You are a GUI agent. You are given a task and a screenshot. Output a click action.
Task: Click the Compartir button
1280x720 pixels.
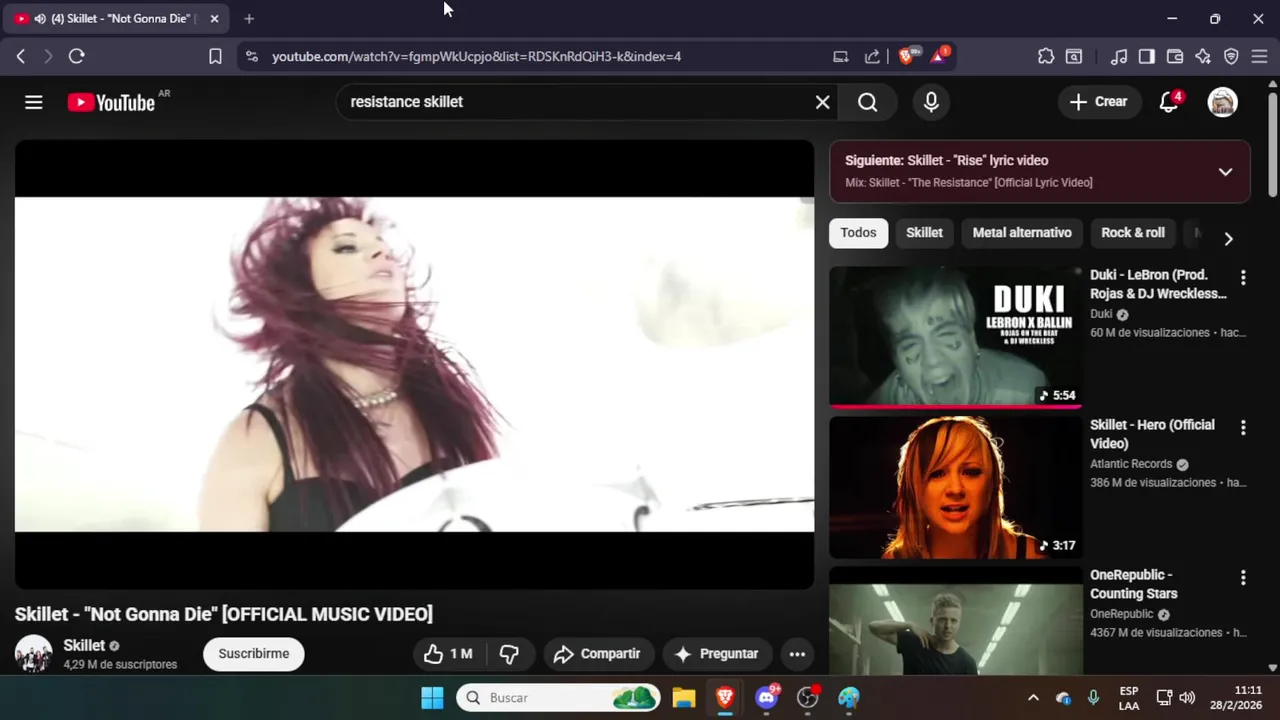click(x=597, y=654)
